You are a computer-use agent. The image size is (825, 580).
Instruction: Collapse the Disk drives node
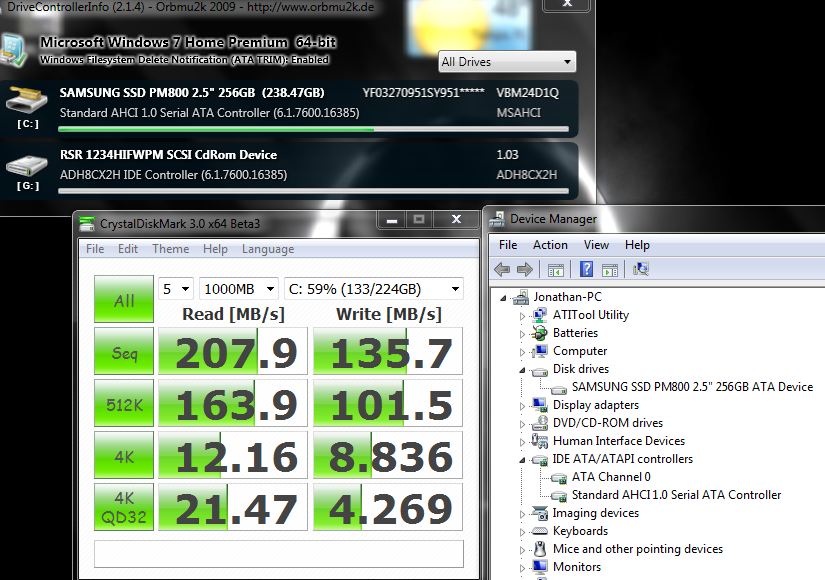point(522,370)
